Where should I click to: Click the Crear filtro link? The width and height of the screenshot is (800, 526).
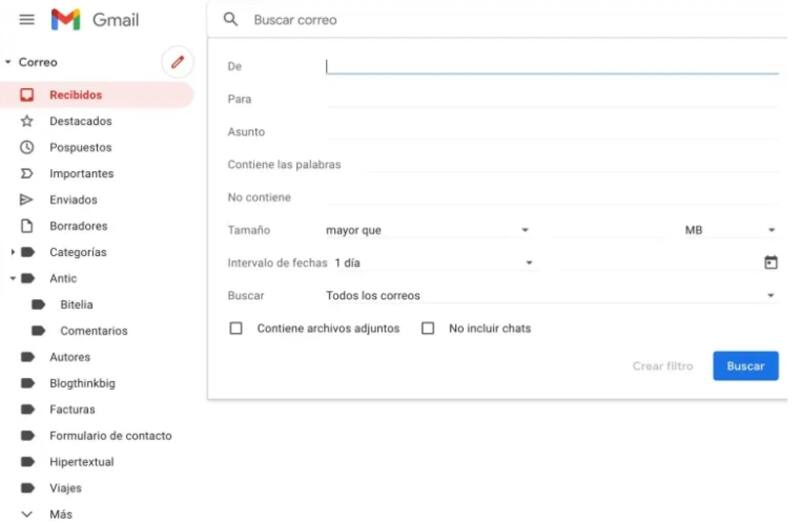pyautogui.click(x=662, y=366)
